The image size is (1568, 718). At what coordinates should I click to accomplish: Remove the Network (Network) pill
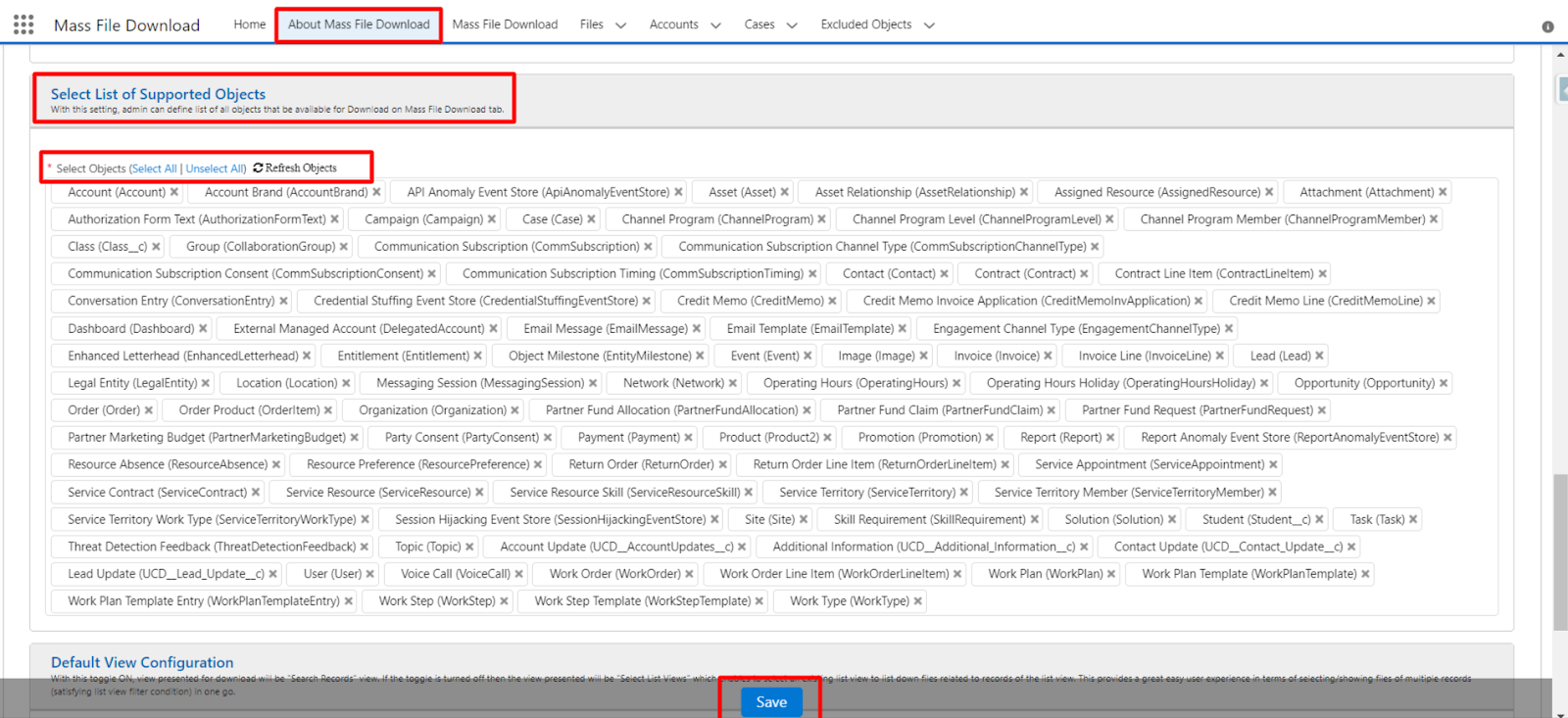(x=732, y=384)
